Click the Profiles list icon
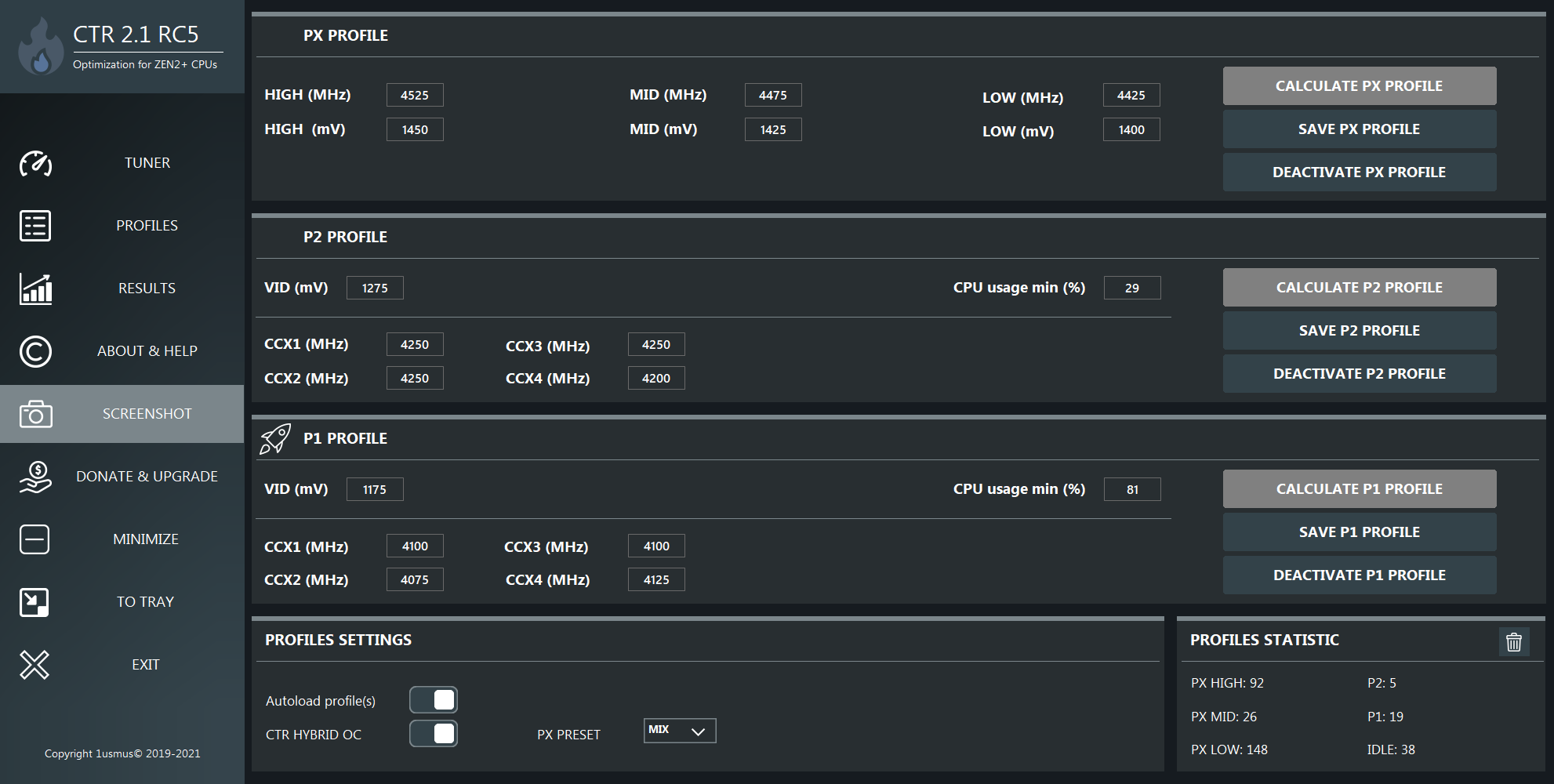Screen dimensions: 1554x784 point(35,226)
